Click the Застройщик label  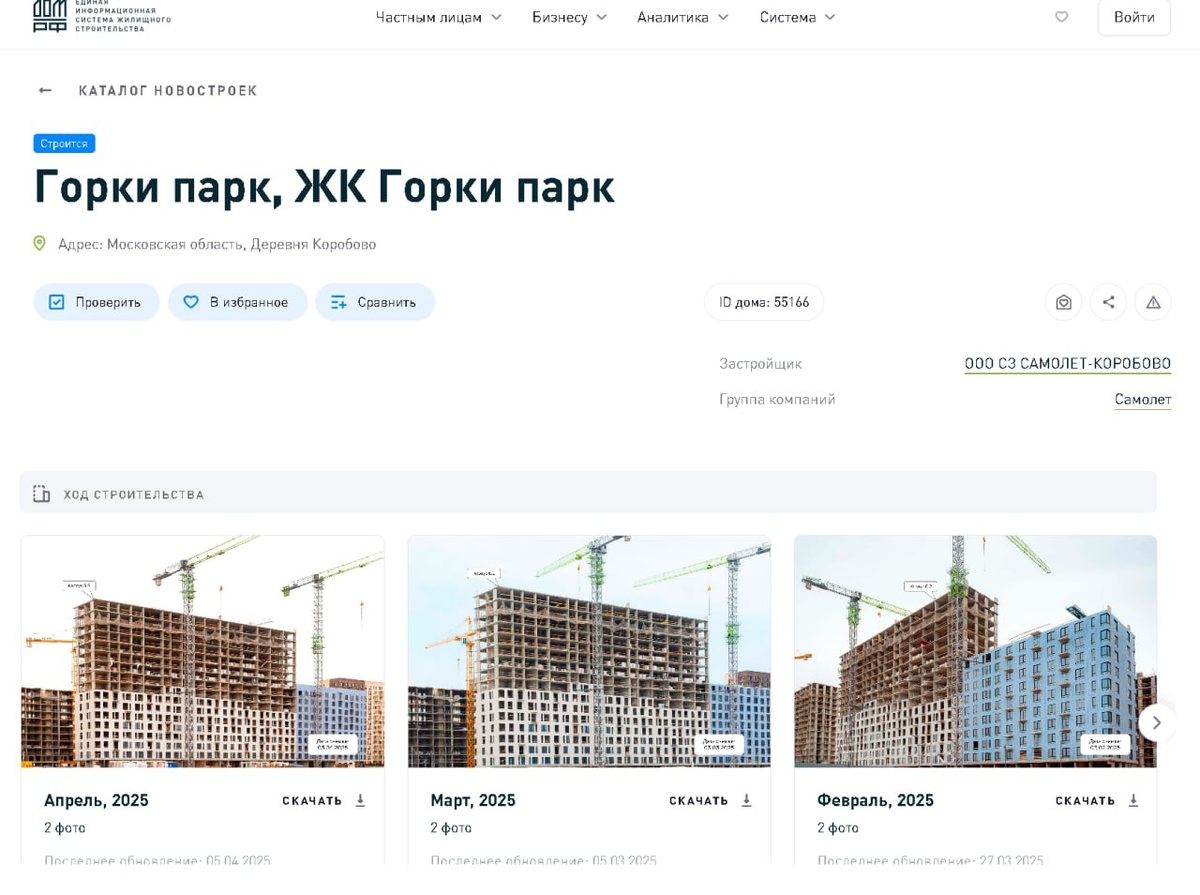pos(760,364)
